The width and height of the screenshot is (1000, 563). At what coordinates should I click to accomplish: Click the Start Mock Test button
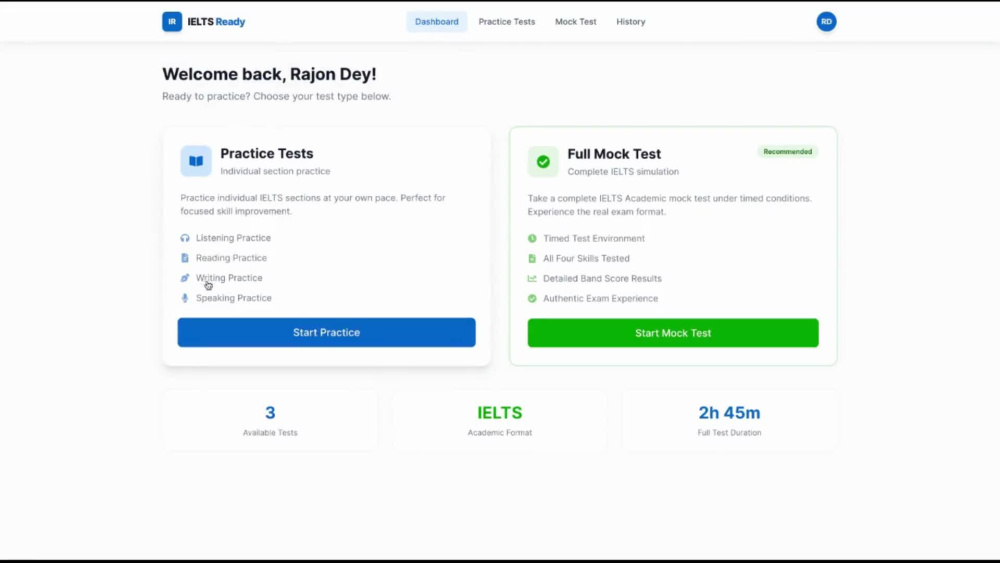[x=673, y=333]
